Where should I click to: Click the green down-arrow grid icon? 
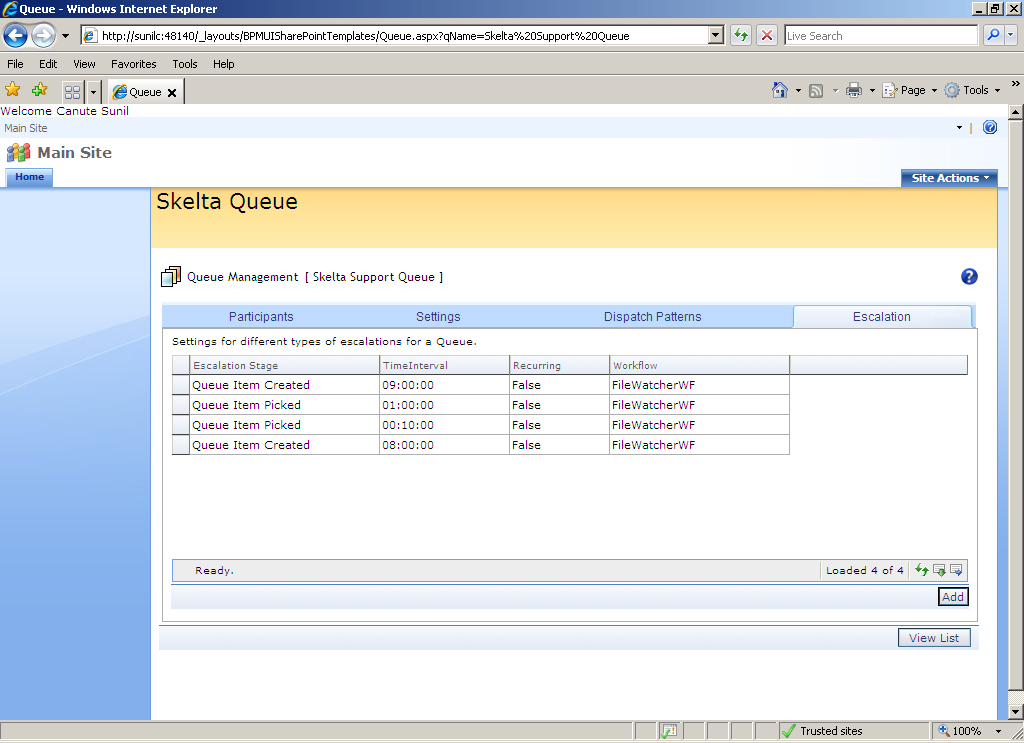pos(939,570)
